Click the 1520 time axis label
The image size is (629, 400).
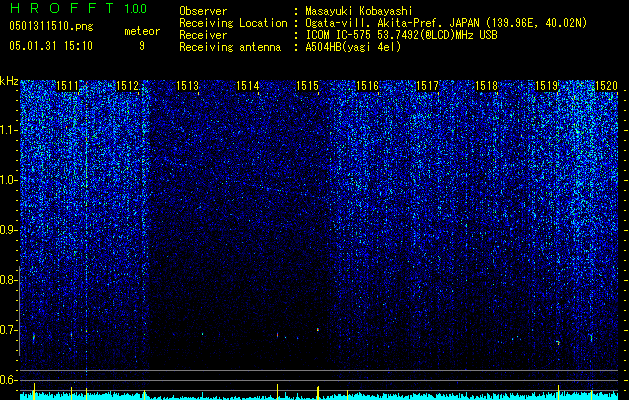[x=606, y=86]
